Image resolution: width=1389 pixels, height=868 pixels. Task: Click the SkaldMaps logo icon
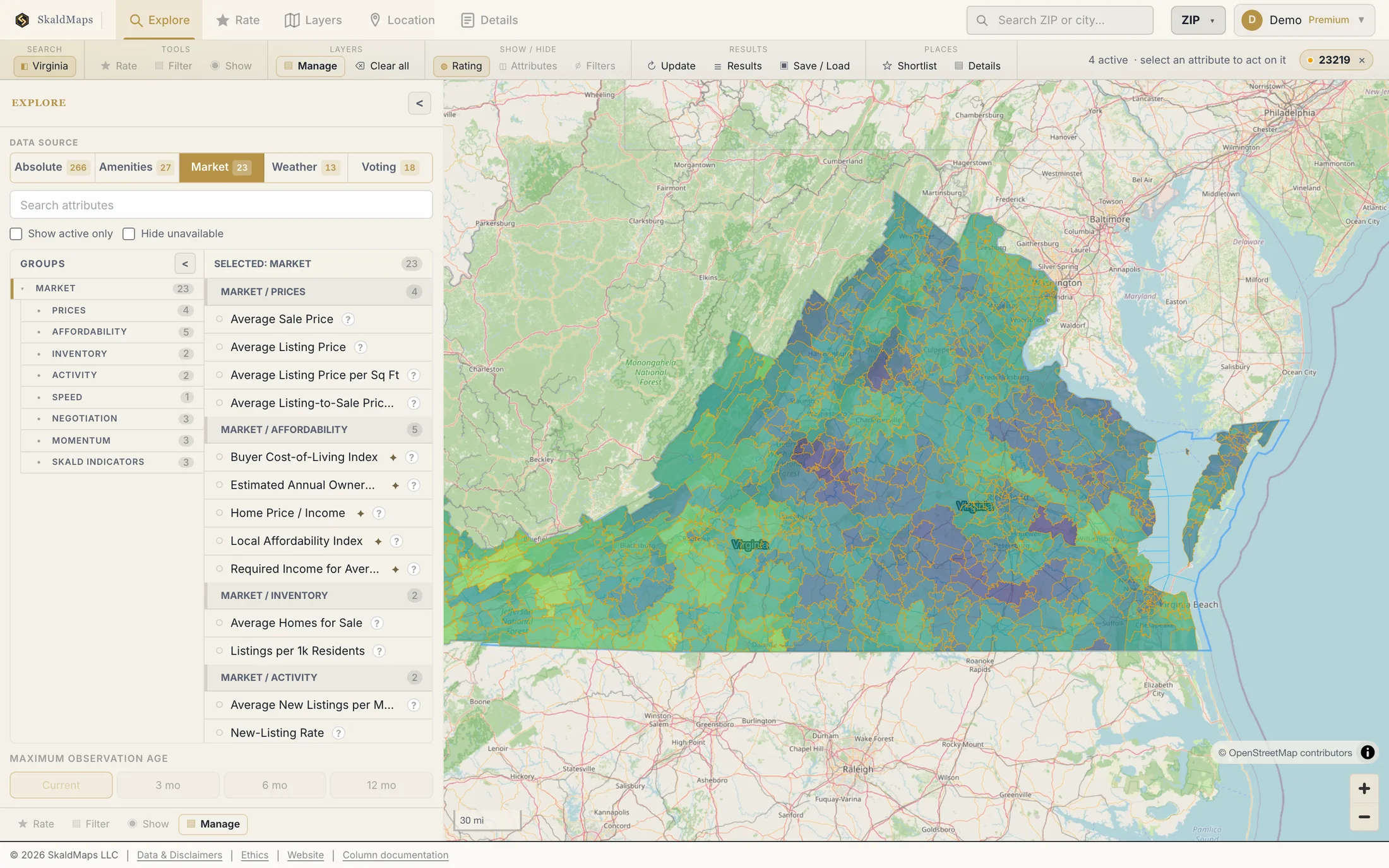click(22, 20)
